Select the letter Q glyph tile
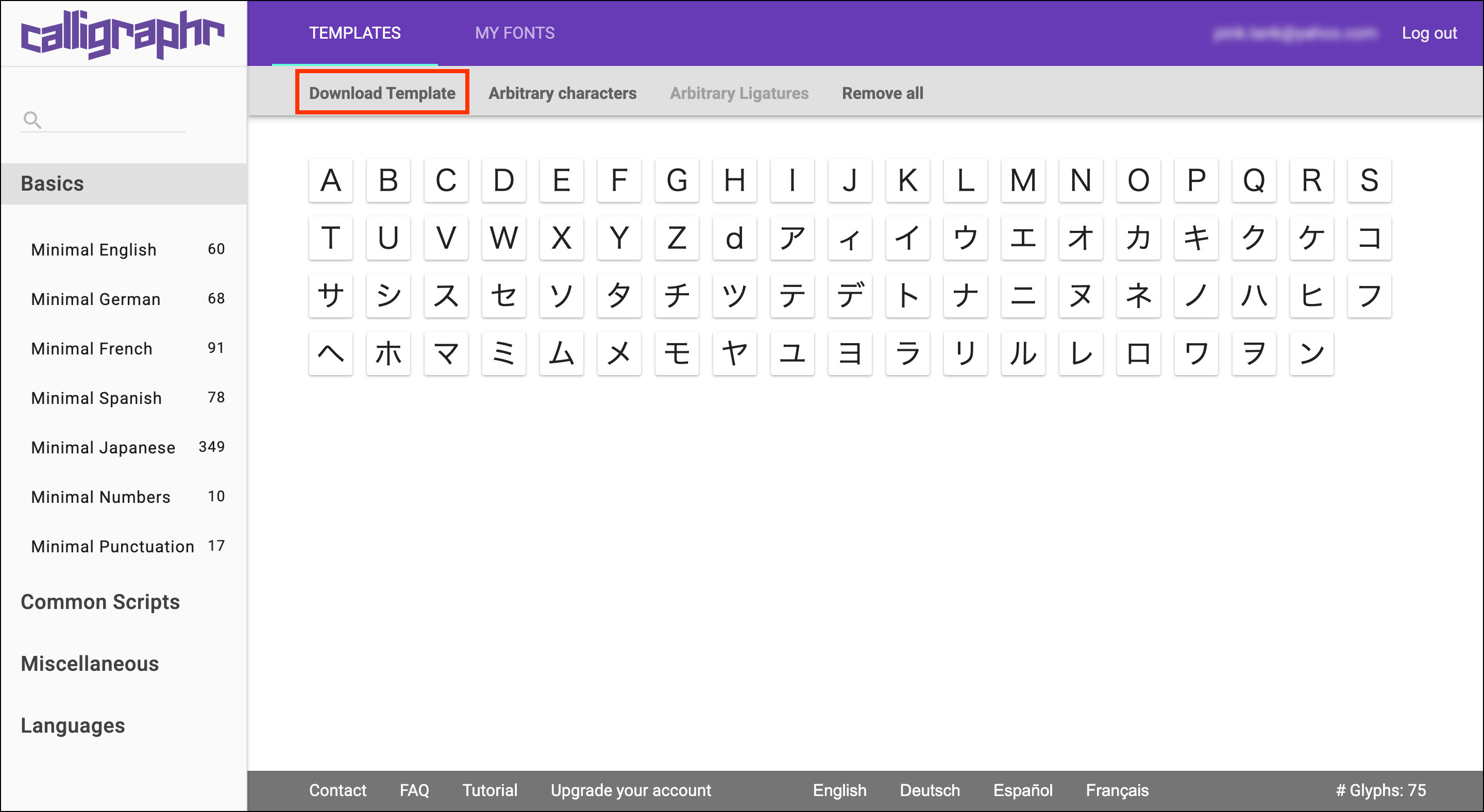Viewport: 1484px width, 812px height. click(1254, 180)
